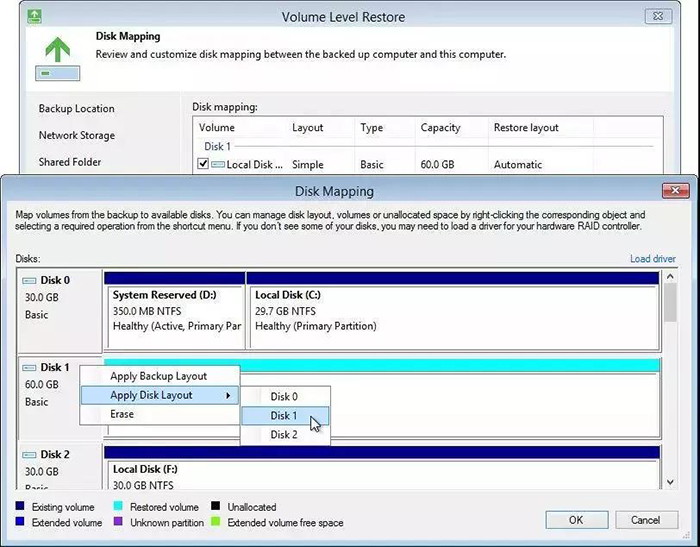This screenshot has width=700, height=547.
Task: Click the green arrow restore icon
Action: pyautogui.click(x=58, y=58)
